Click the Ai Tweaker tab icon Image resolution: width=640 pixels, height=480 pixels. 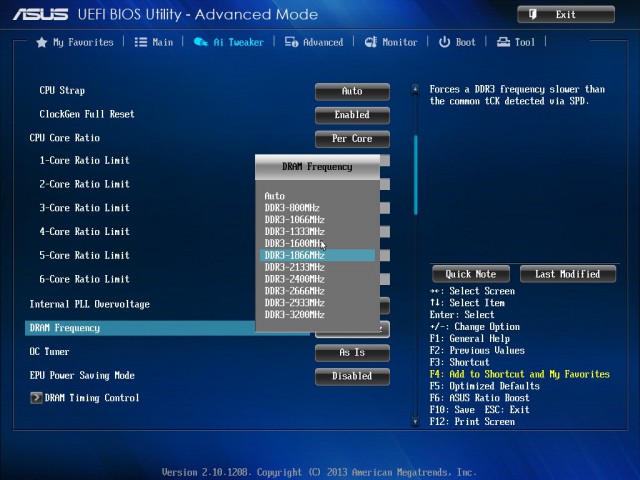(200, 42)
